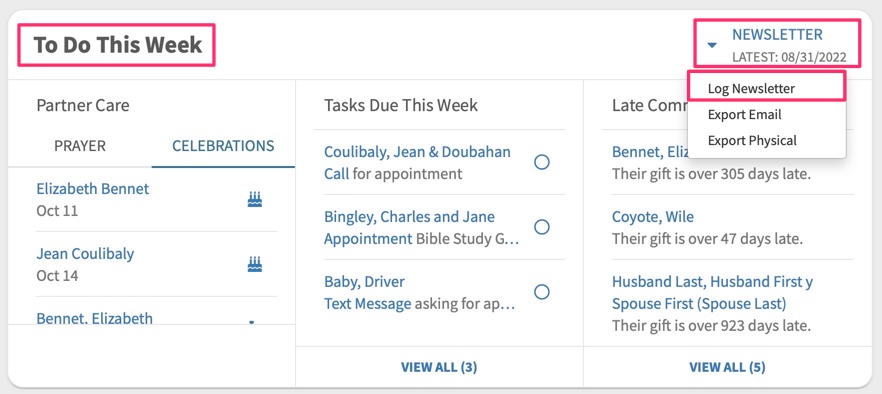Viewport: 882px width, 394px height.
Task: Open Baby, Driver contact link
Action: point(364,281)
